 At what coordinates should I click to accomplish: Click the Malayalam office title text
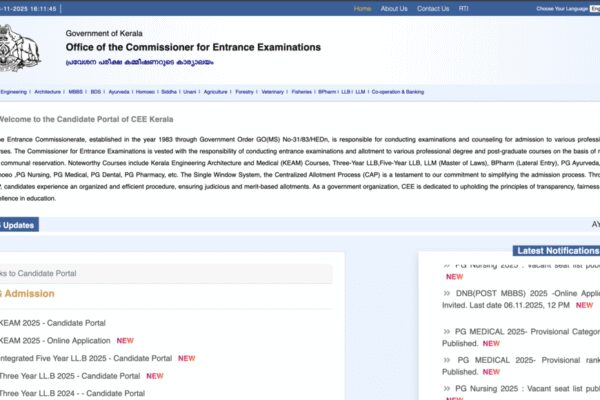140,62
